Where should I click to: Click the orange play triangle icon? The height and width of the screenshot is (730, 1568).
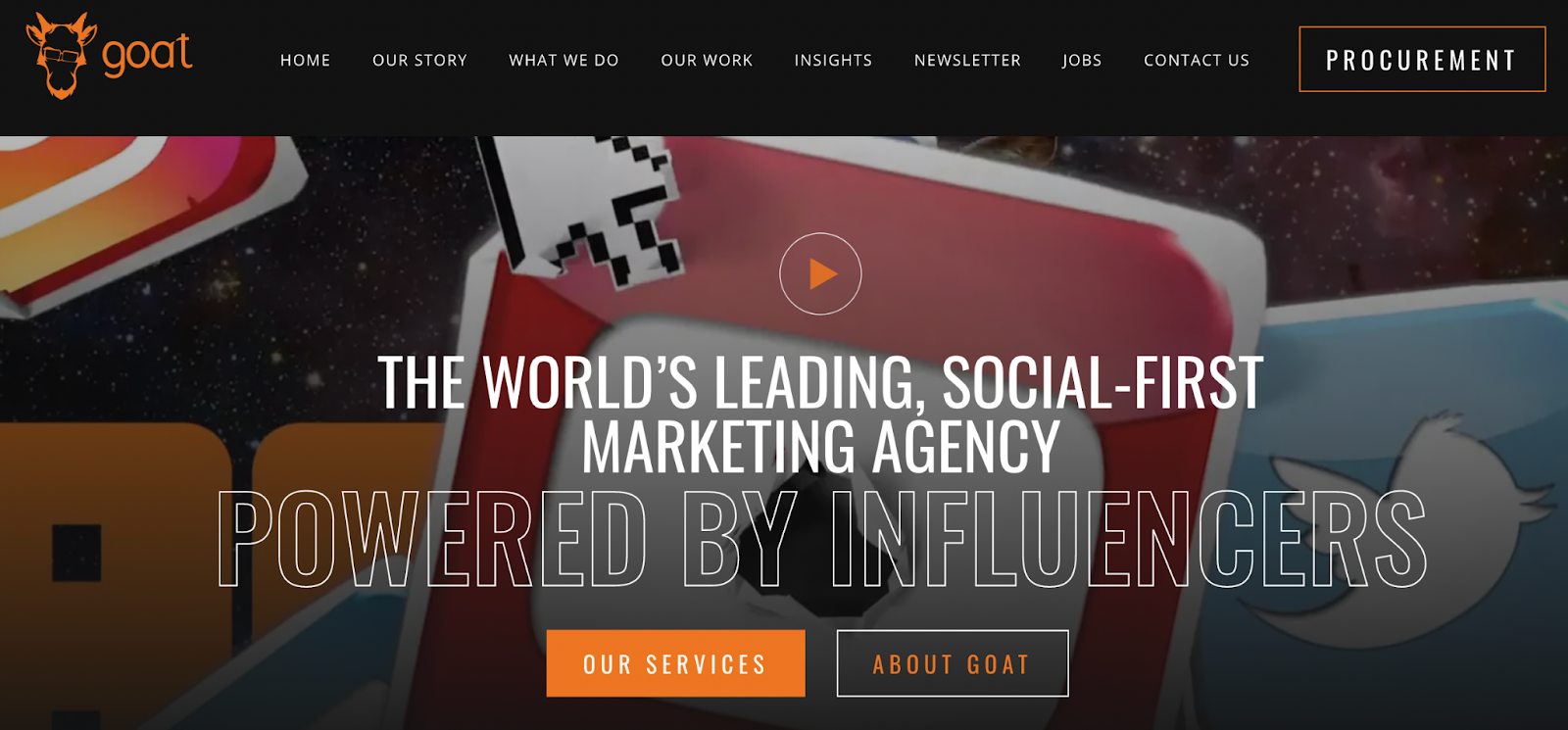823,274
